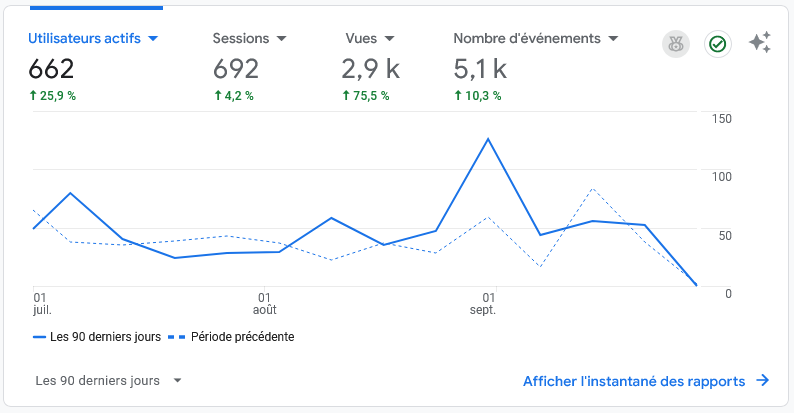The image size is (794, 413).
Task: Open the Sessions metric dropdown arrow
Action: point(281,39)
